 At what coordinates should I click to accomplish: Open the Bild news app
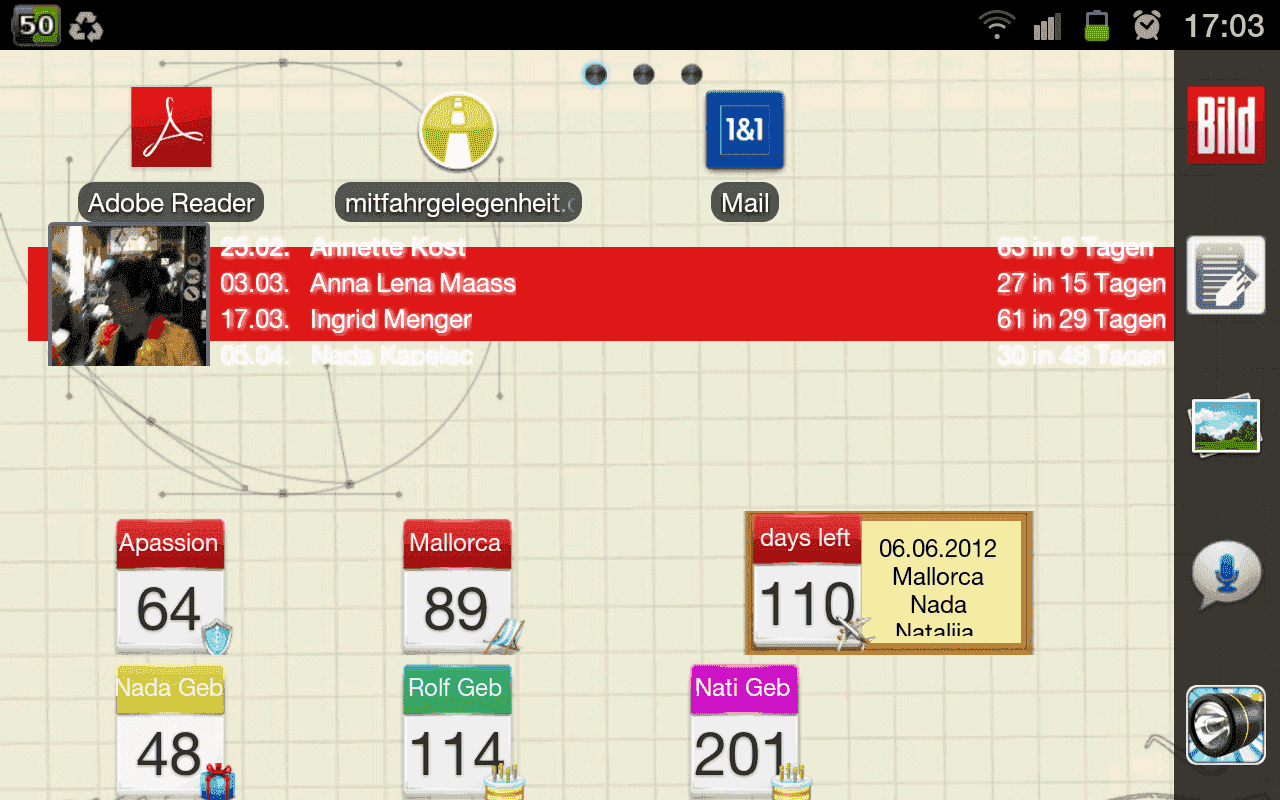[1225, 125]
